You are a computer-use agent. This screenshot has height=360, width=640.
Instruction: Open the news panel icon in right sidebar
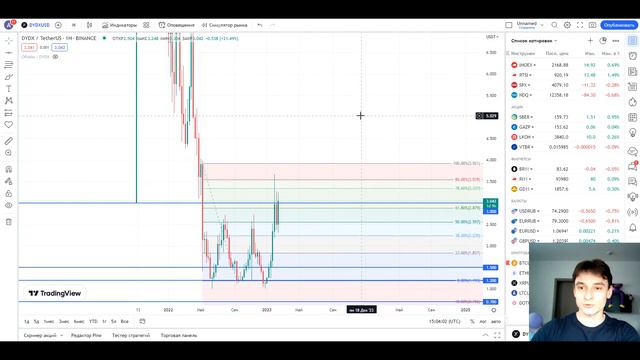(x=632, y=71)
